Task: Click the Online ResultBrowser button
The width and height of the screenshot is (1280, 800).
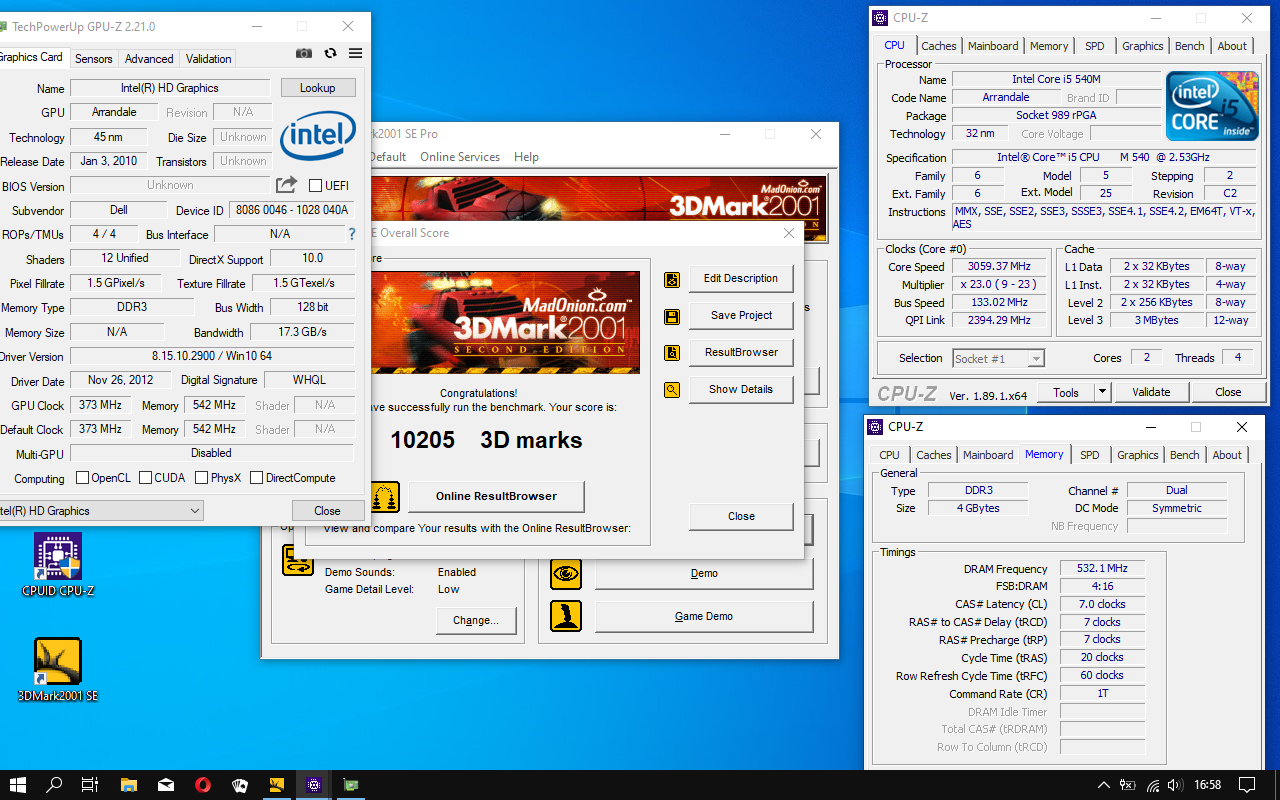Action: click(x=496, y=496)
